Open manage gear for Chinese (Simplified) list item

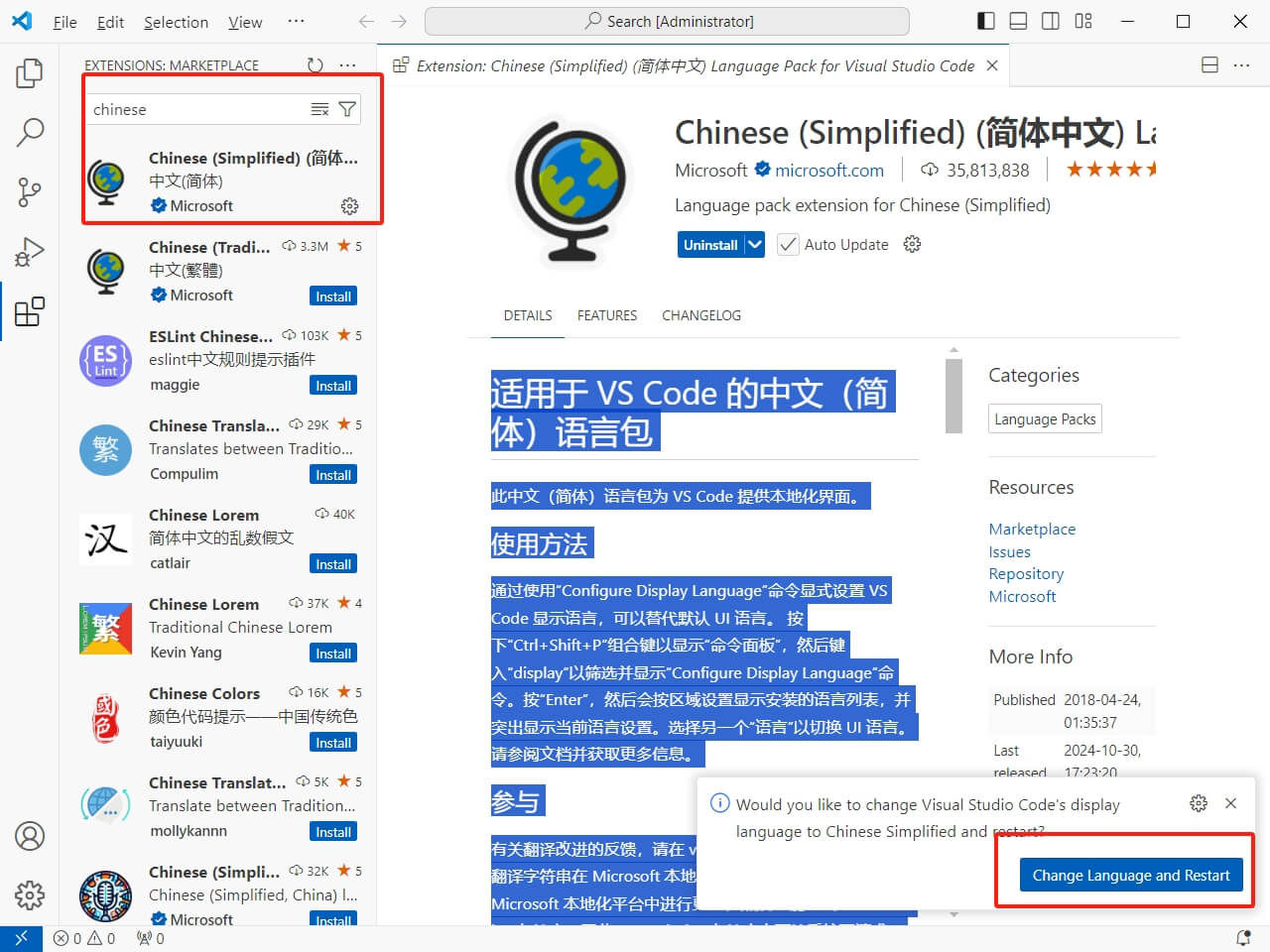pyautogui.click(x=349, y=206)
